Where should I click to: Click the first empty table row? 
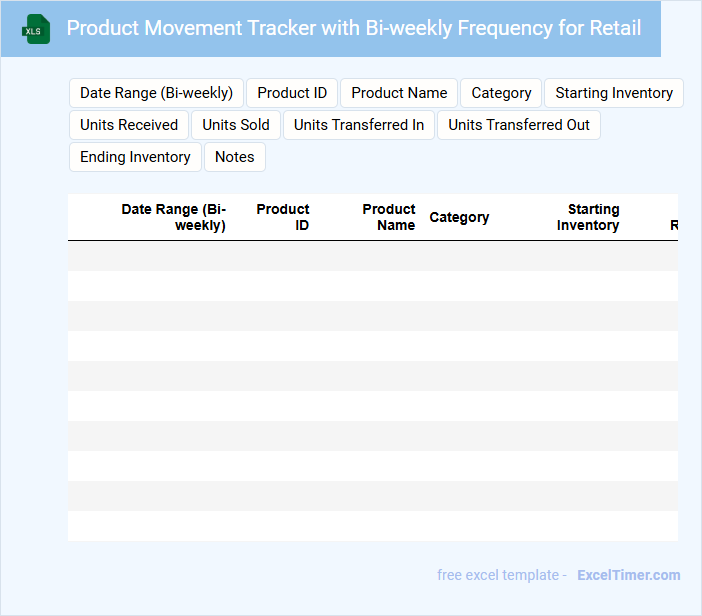[372, 256]
